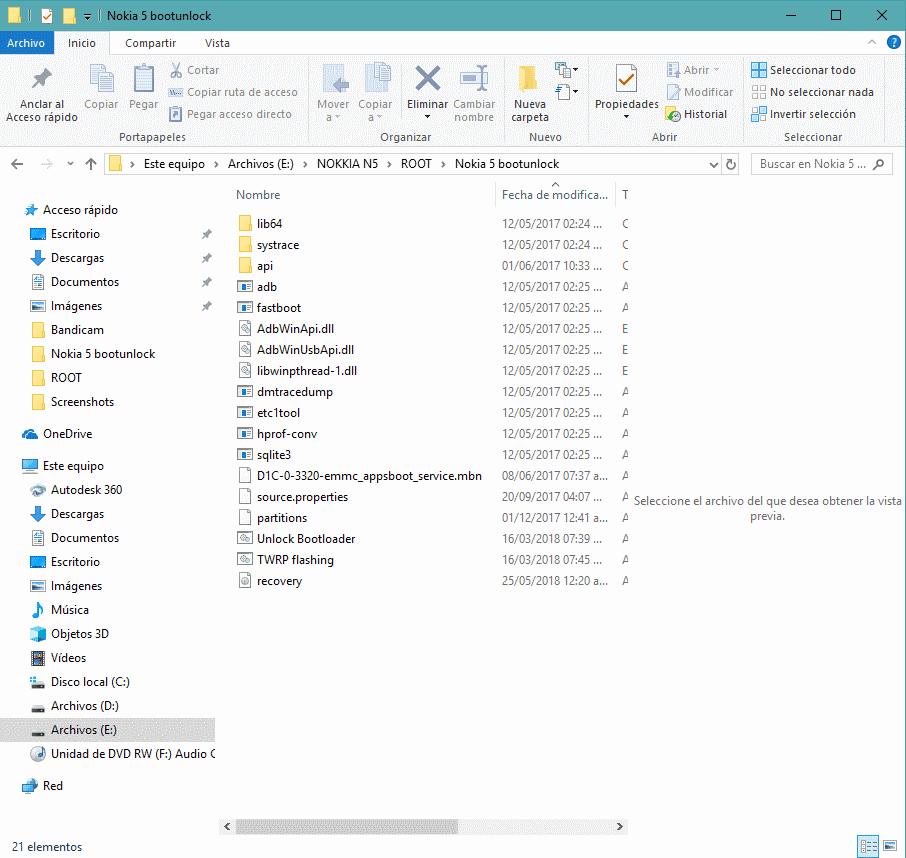906x858 pixels.
Task: Open Archivos (D:) drive
Action: tap(84, 706)
